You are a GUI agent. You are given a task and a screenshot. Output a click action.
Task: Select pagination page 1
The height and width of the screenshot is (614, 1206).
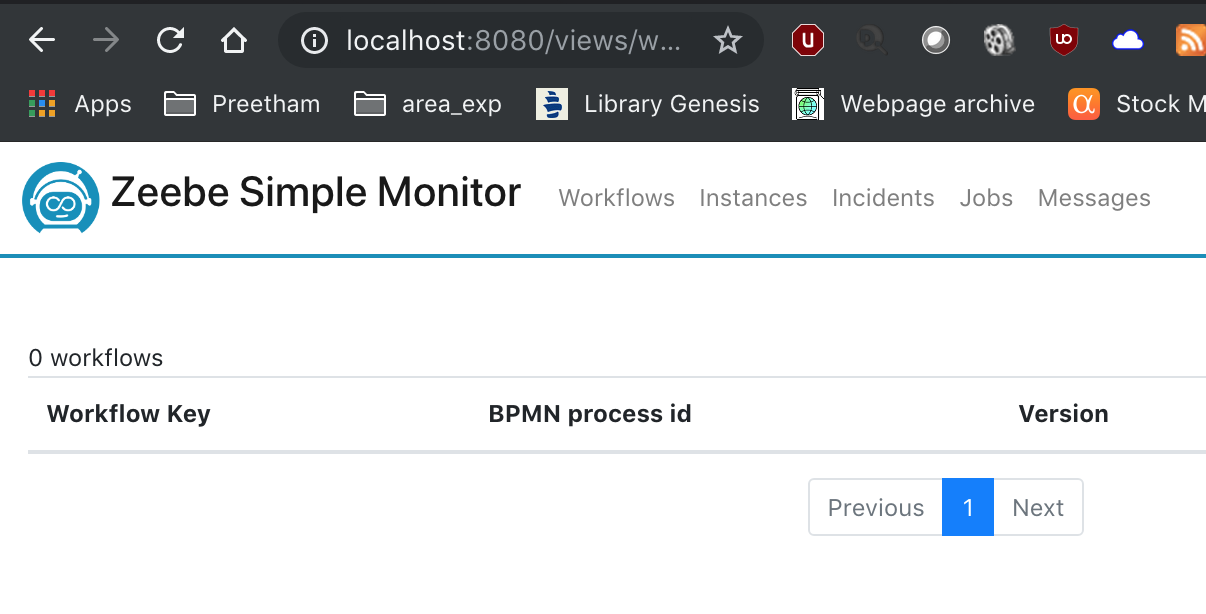click(967, 507)
